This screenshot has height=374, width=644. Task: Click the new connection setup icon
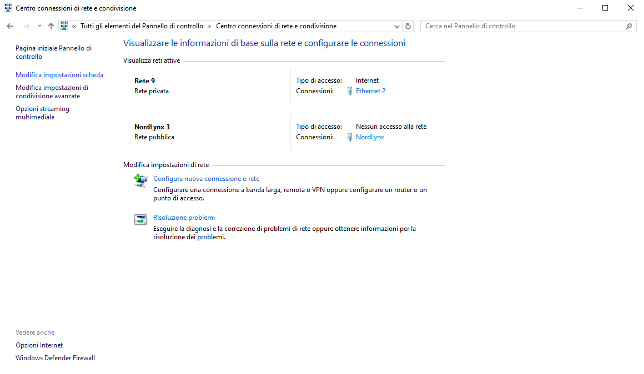[140, 180]
